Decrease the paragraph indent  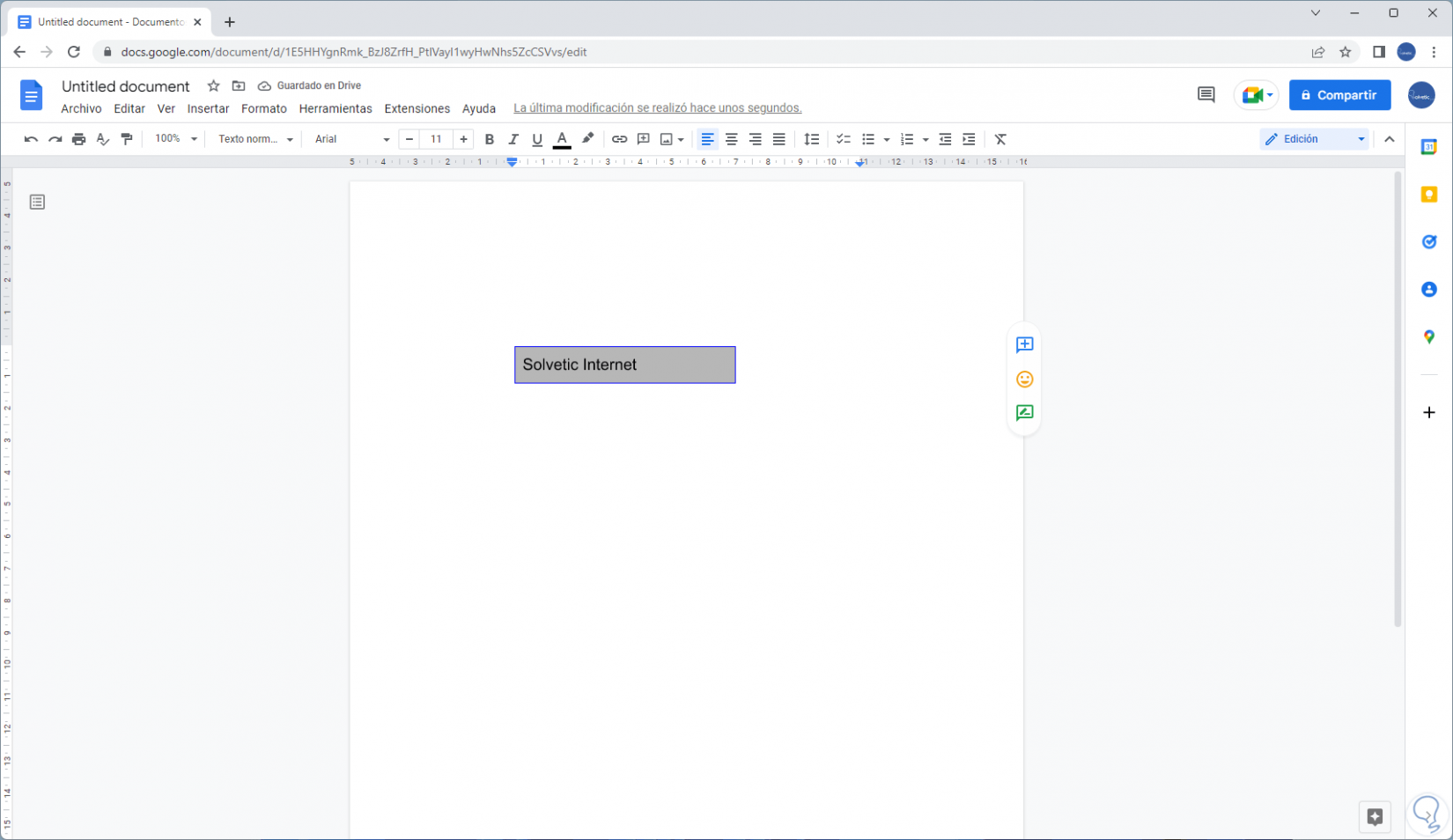(x=945, y=139)
